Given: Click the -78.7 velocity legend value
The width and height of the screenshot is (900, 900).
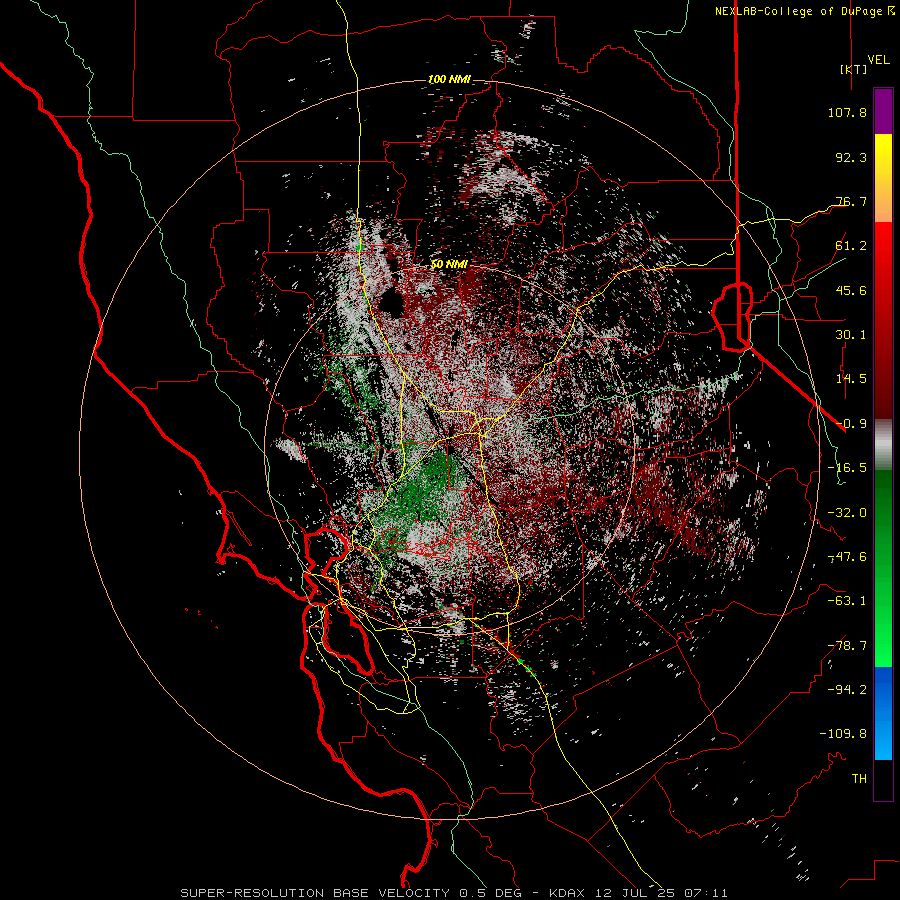Looking at the screenshot, I should [x=847, y=646].
